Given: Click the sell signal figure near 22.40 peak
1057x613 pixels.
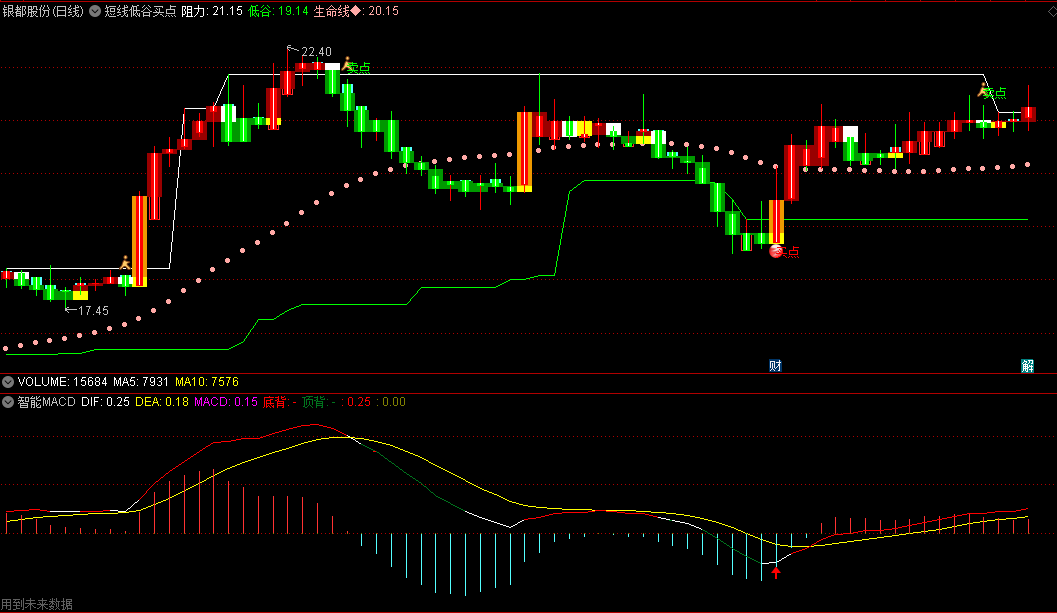Looking at the screenshot, I should (347, 64).
